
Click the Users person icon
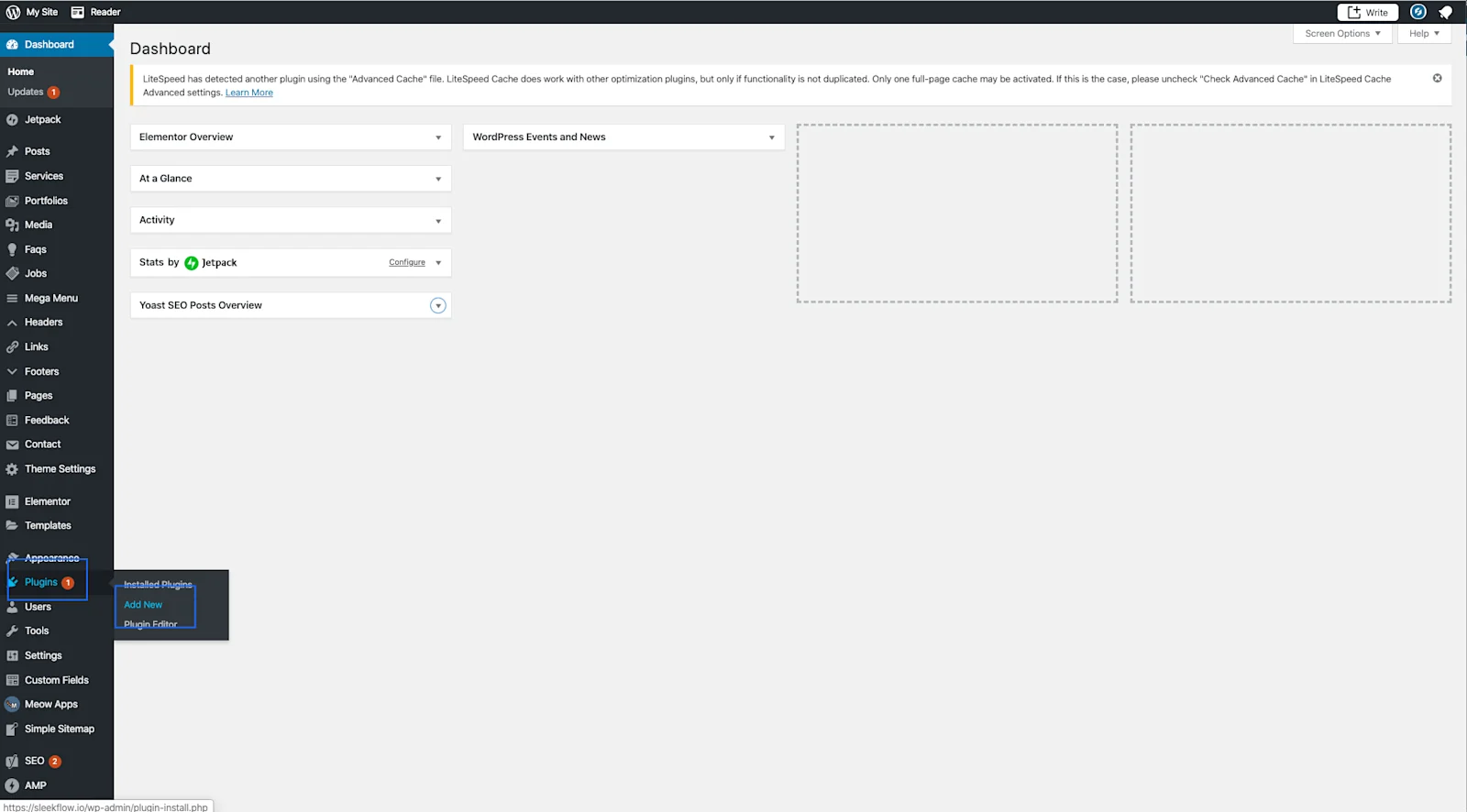coord(12,607)
